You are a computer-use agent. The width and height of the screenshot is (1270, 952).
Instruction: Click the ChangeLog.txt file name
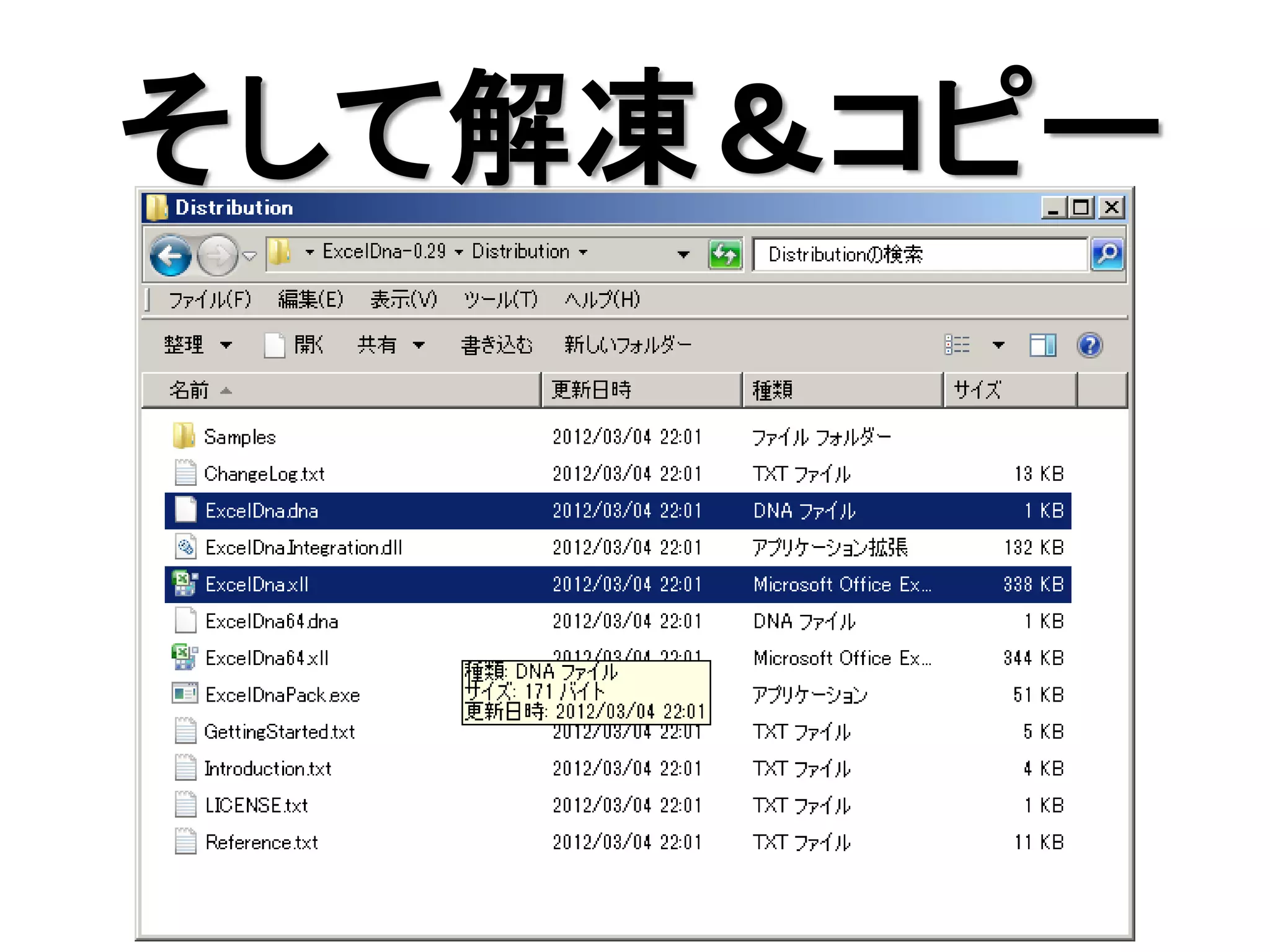tap(264, 474)
